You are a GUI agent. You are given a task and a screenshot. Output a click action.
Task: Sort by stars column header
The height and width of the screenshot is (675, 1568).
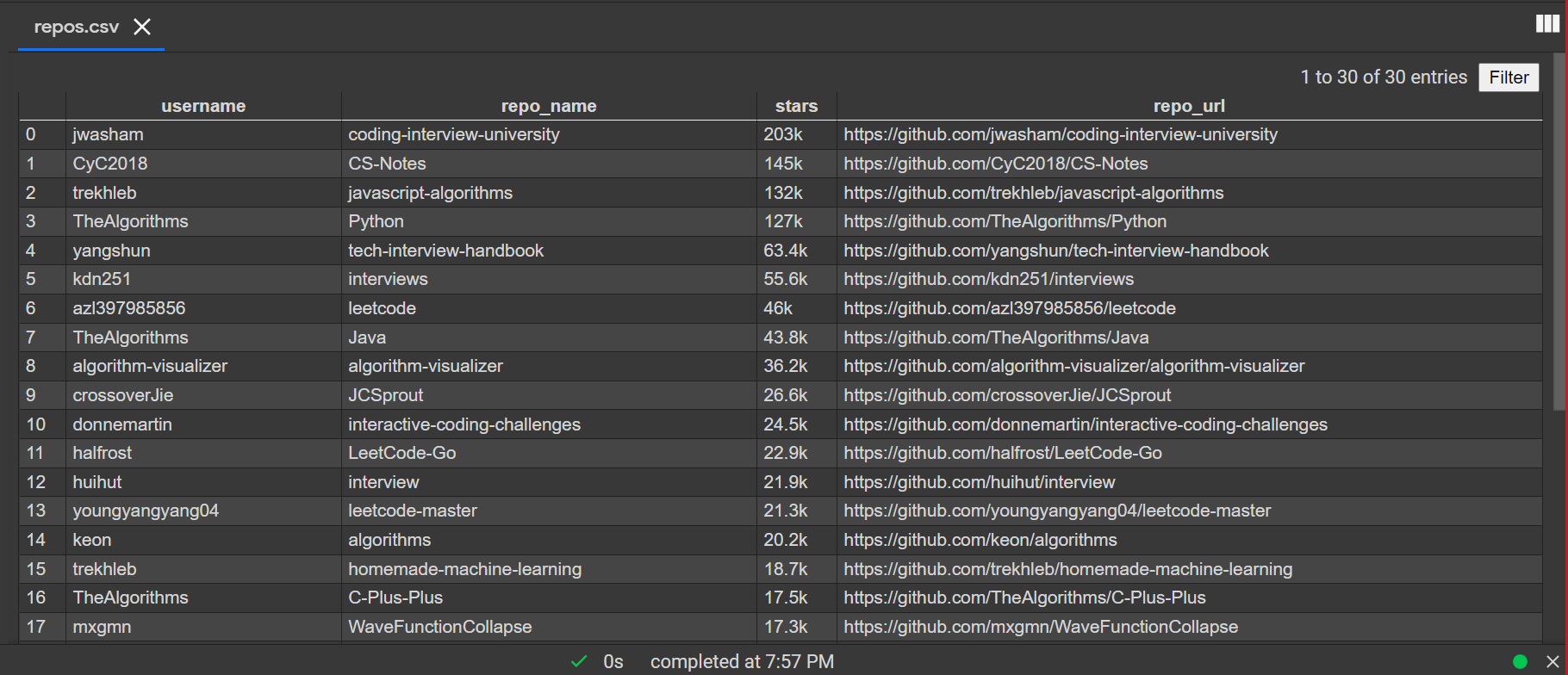coord(796,106)
